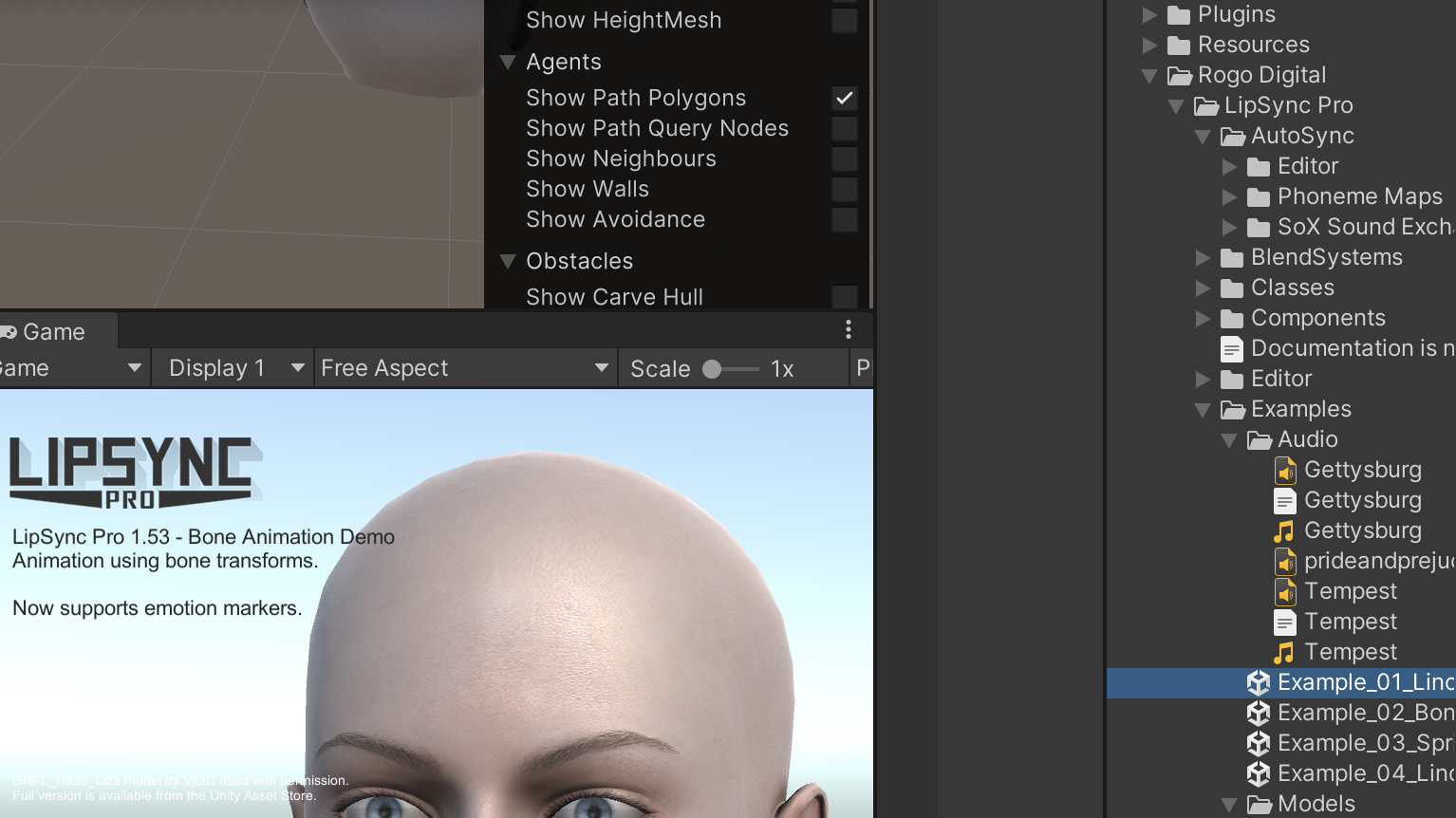Viewport: 1456px width, 818px height.
Task: Open the Game view more options menu
Action: click(849, 329)
